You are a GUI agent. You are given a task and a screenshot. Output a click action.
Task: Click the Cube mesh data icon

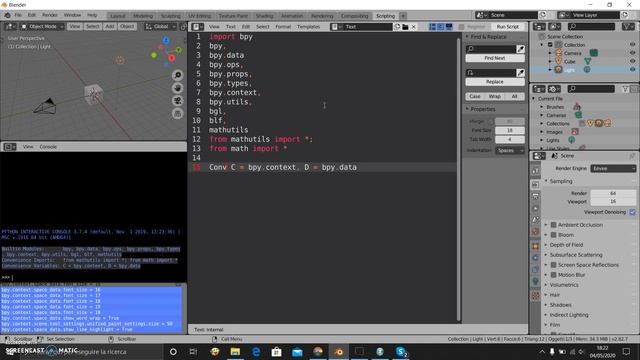[587, 61]
